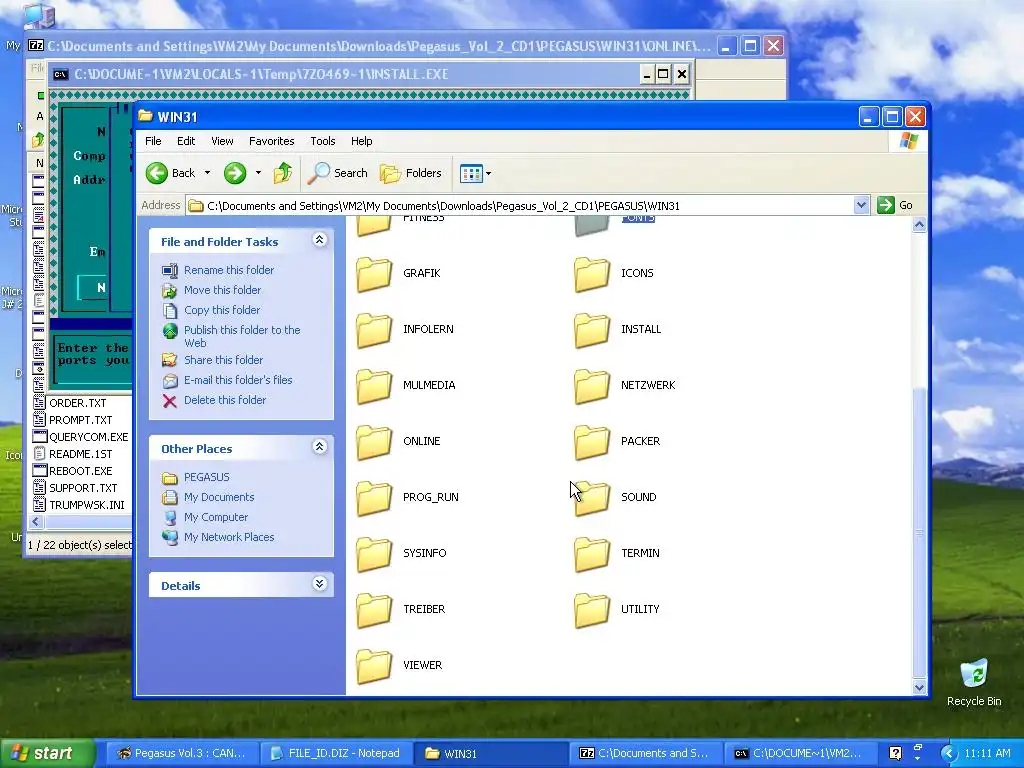Click the Go button

tap(895, 205)
